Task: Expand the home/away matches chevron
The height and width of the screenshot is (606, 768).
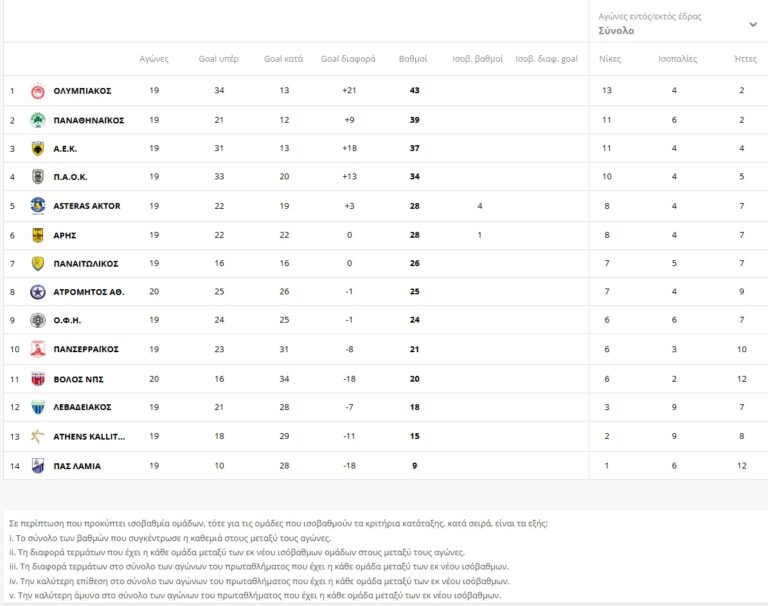Action: 752,24
